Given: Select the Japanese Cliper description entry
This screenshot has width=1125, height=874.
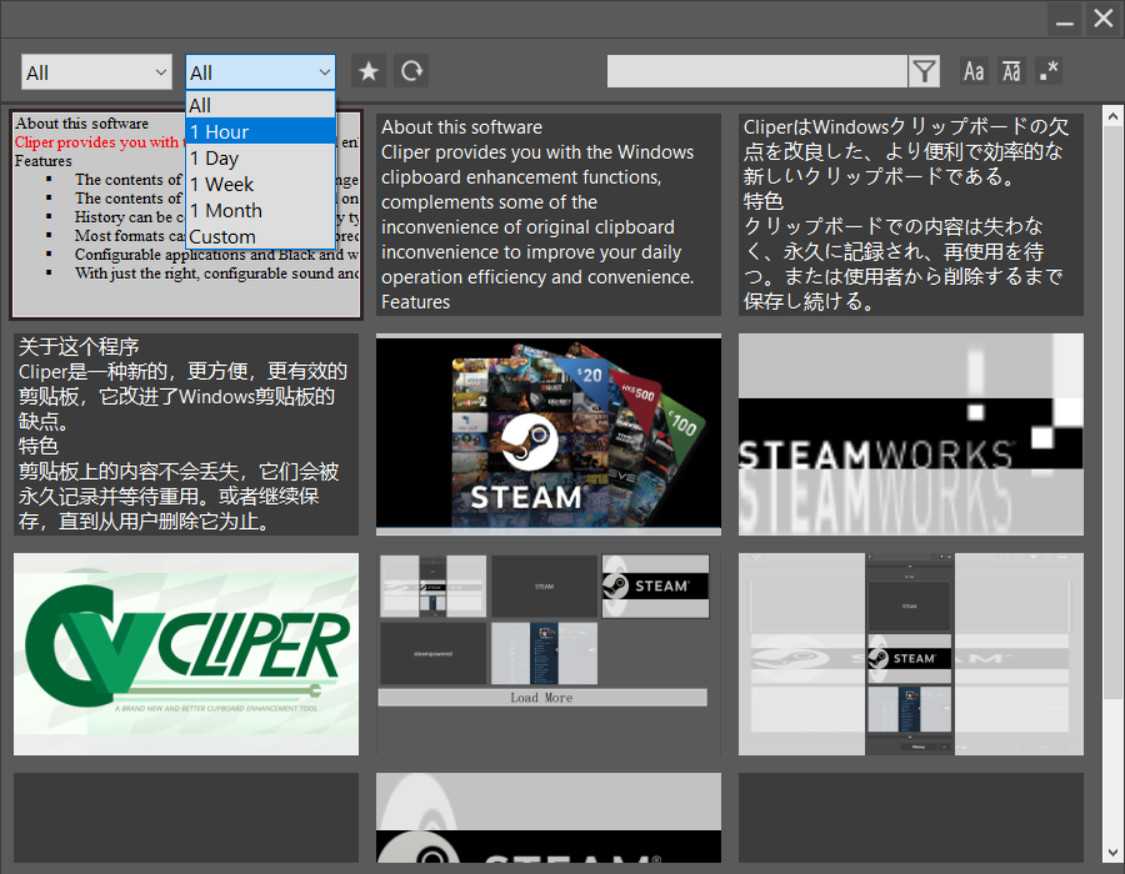Looking at the screenshot, I should pyautogui.click(x=910, y=213).
